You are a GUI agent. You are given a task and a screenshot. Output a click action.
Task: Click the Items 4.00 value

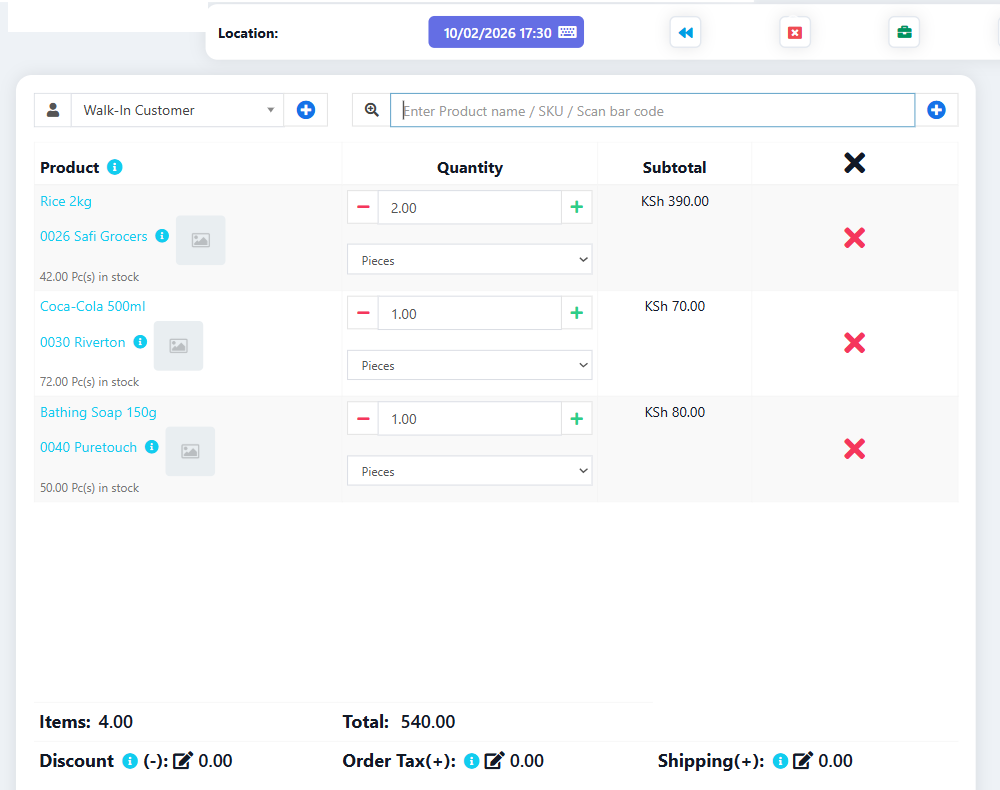pos(115,722)
